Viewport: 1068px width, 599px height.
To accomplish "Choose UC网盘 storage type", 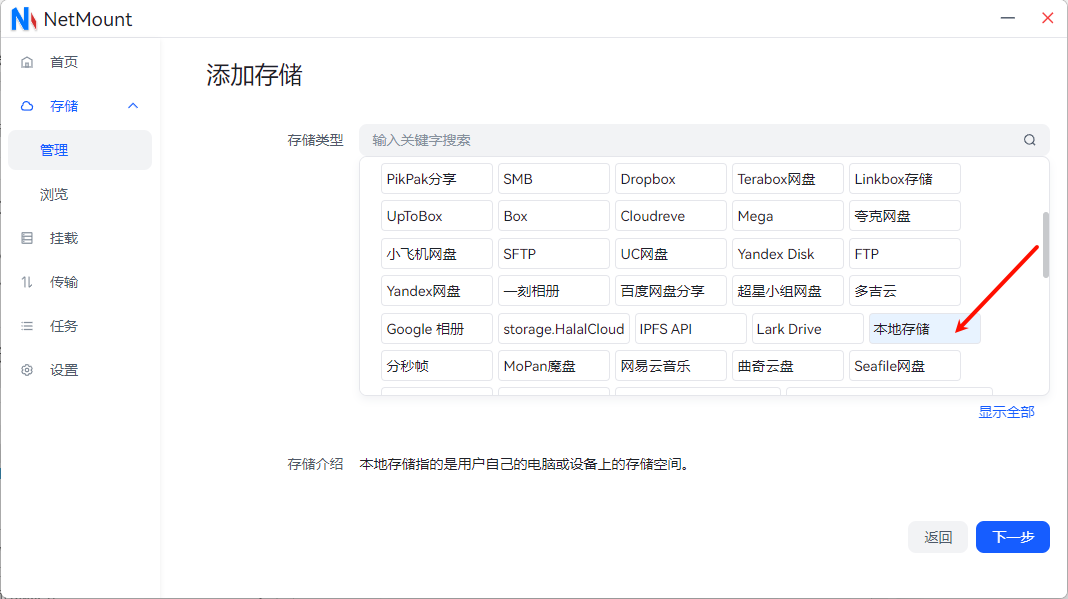I will pos(671,254).
